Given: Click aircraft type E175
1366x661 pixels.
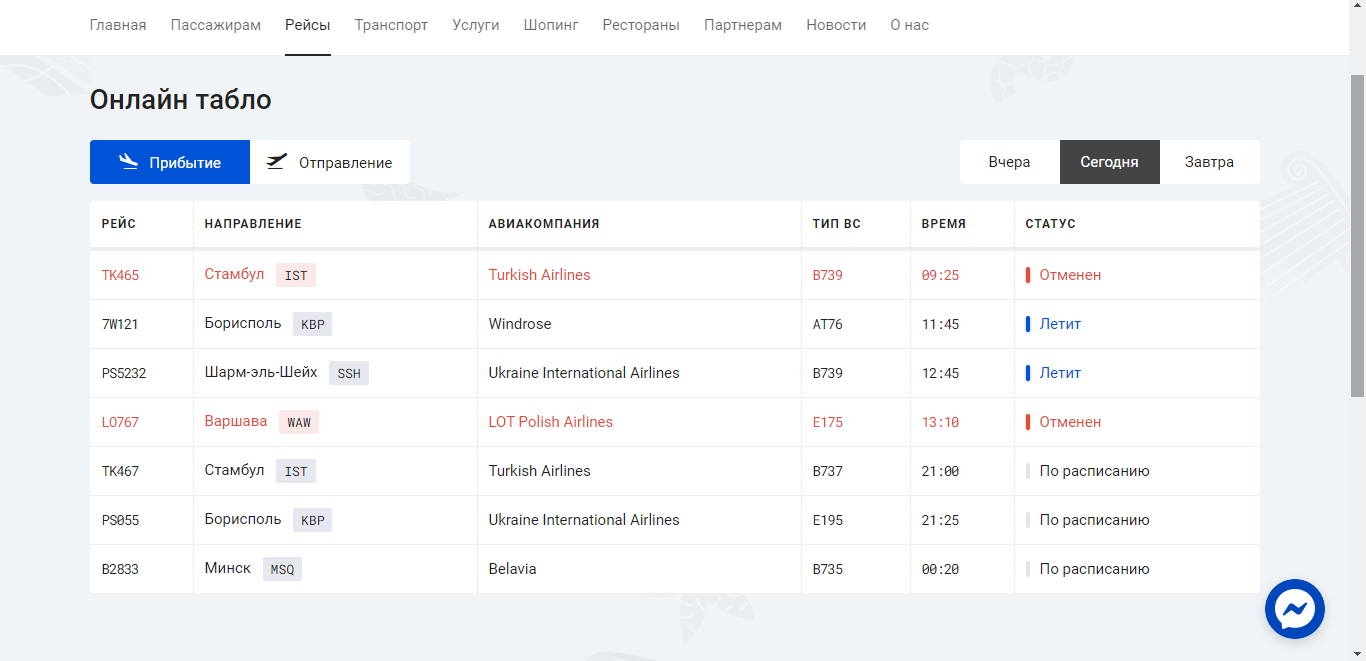Looking at the screenshot, I should (x=828, y=422).
